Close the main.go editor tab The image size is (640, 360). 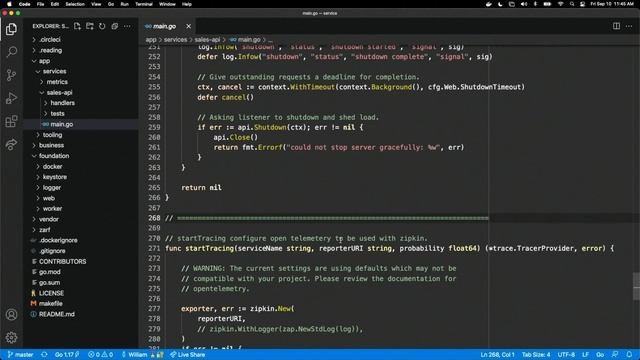tap(188, 26)
